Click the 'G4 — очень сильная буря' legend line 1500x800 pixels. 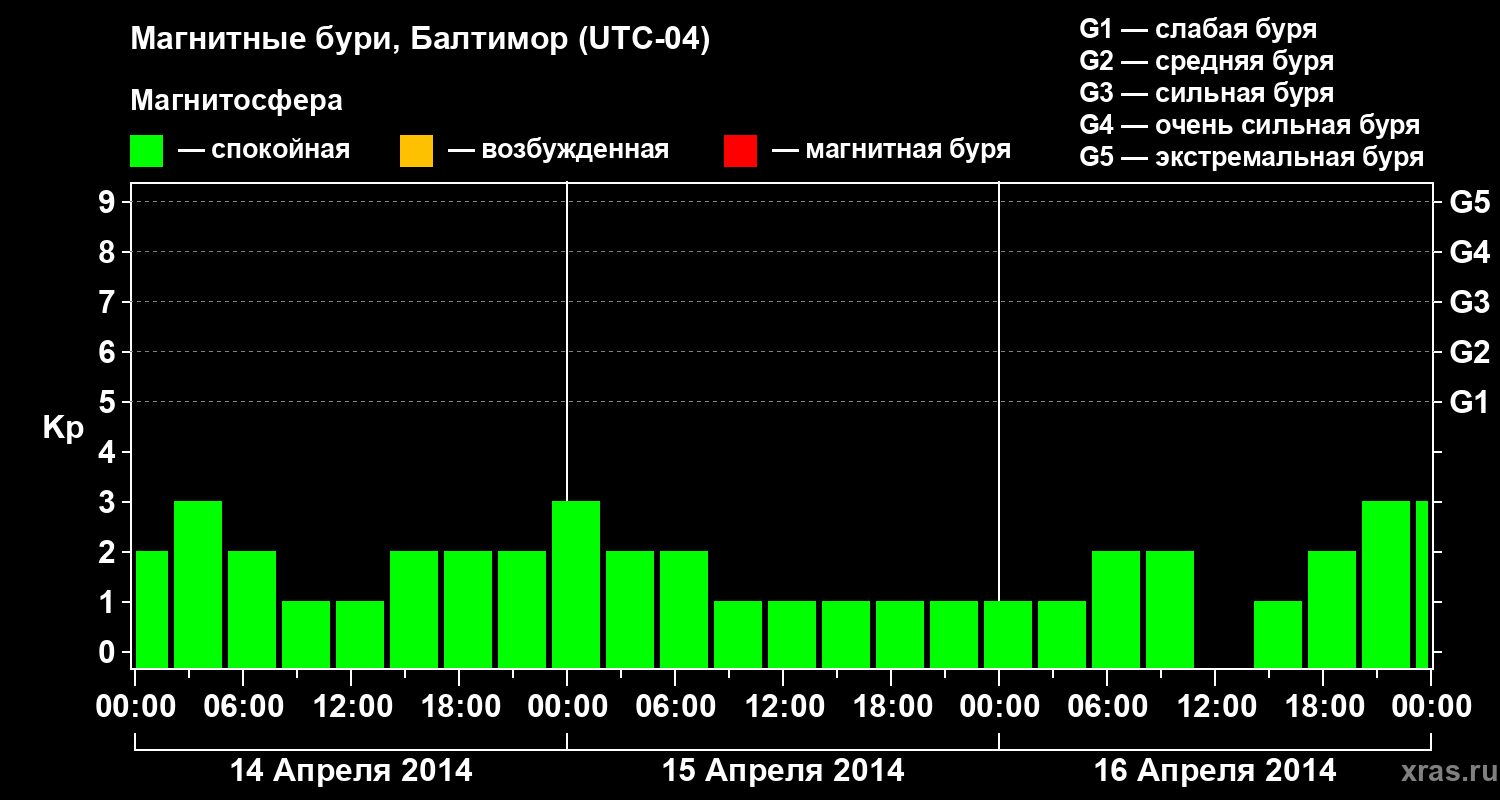click(x=1249, y=125)
